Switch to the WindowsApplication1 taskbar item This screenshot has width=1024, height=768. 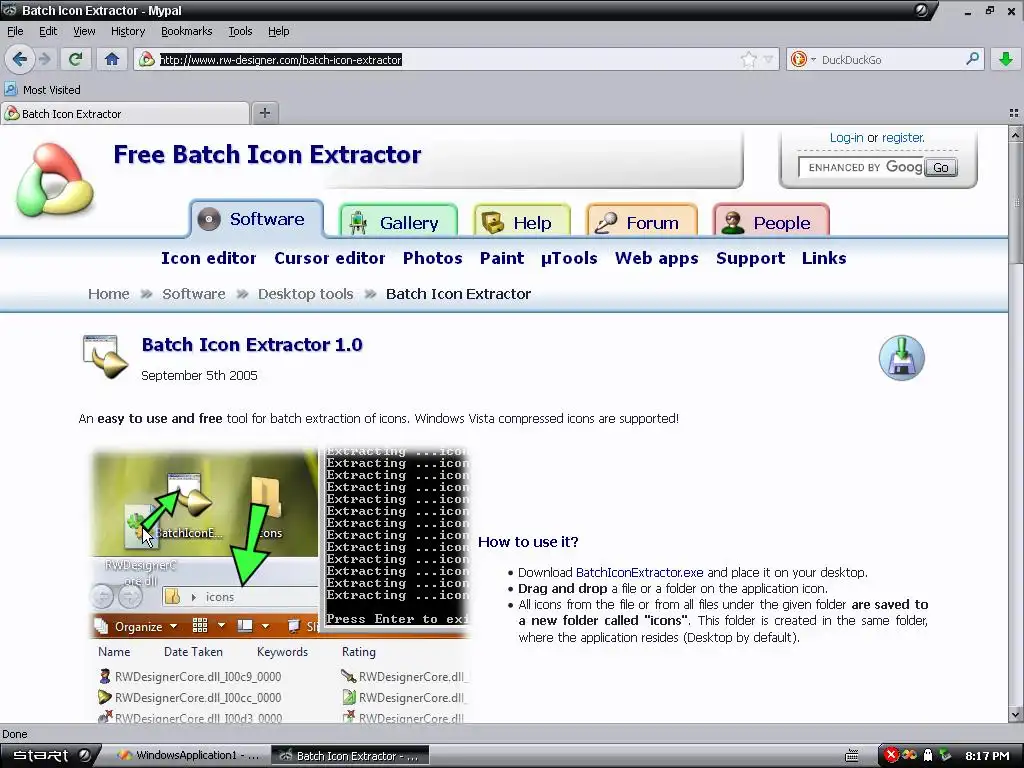pyautogui.click(x=189, y=756)
